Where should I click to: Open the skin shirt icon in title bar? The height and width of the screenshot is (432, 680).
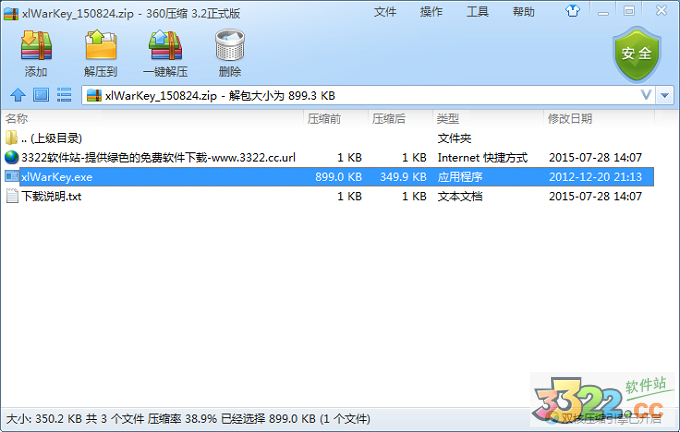click(x=572, y=11)
